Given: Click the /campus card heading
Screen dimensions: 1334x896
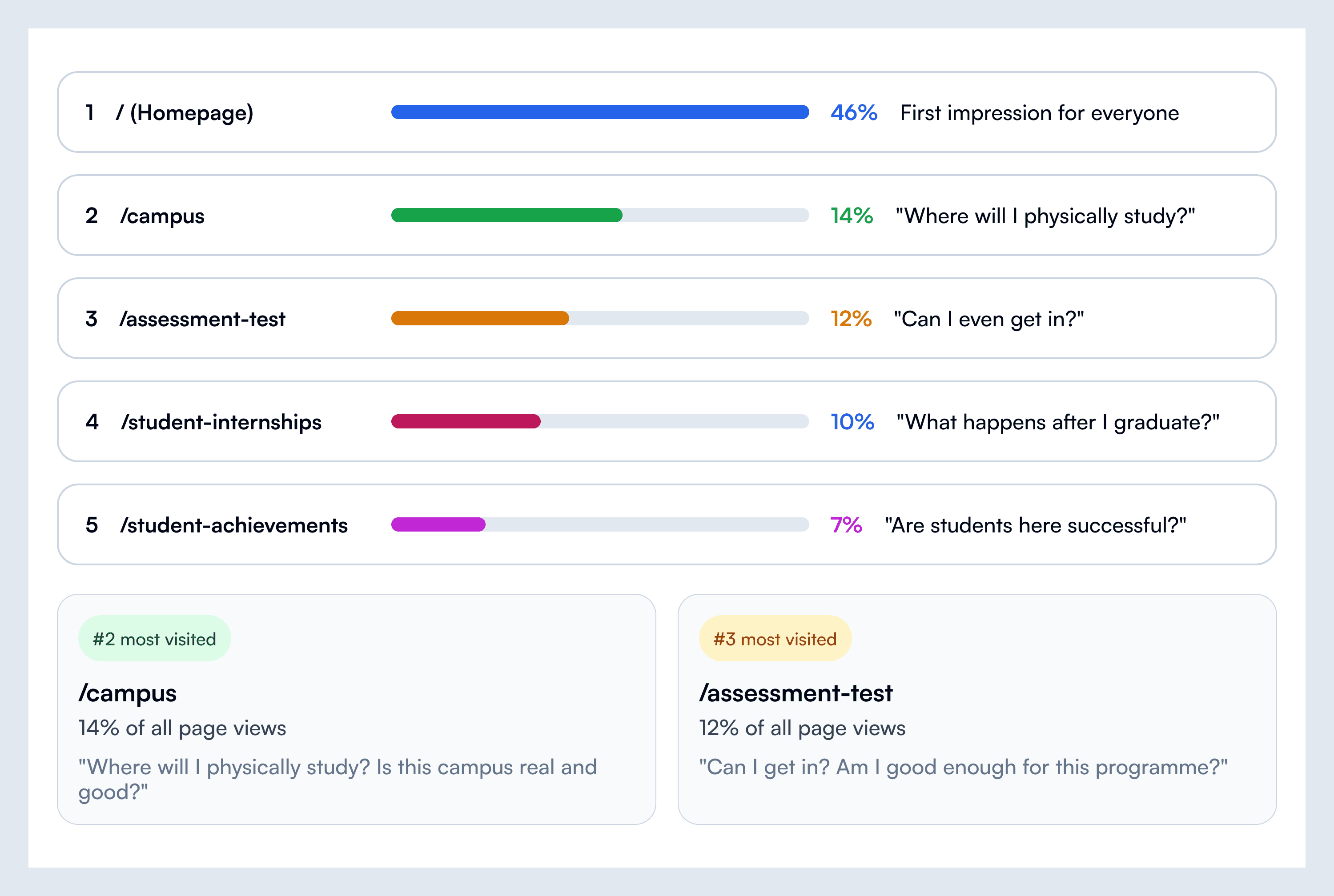Looking at the screenshot, I should pos(128,693).
